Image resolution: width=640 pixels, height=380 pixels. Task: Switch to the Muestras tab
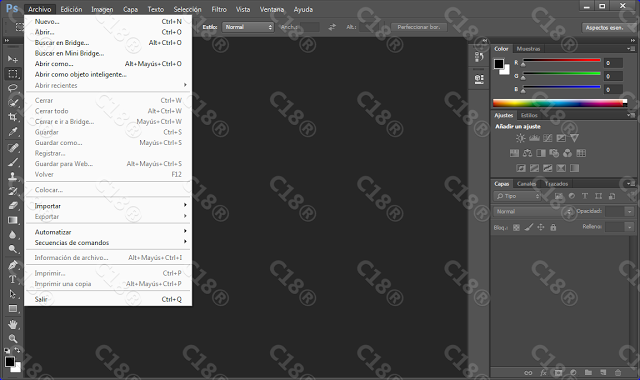pyautogui.click(x=528, y=49)
